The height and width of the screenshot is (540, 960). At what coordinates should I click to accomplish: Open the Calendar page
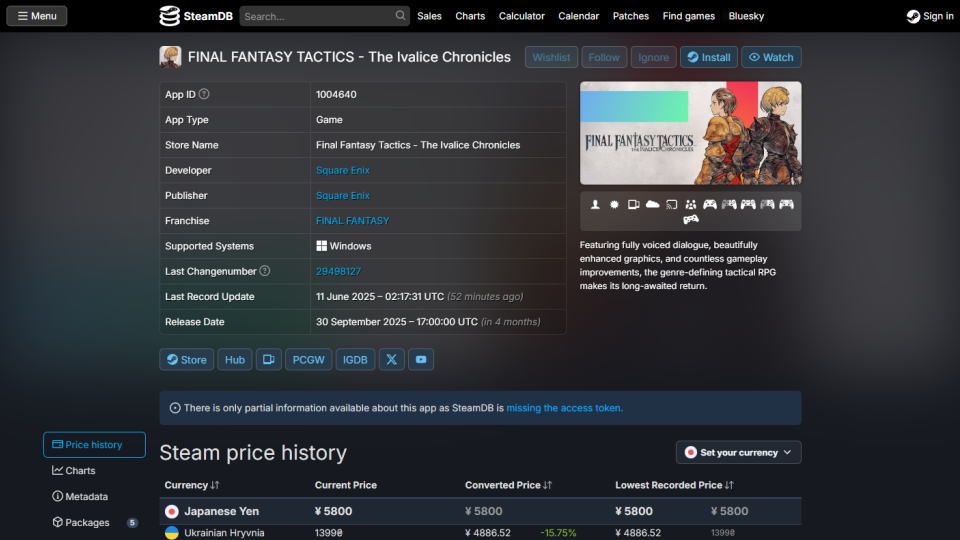[x=578, y=16]
